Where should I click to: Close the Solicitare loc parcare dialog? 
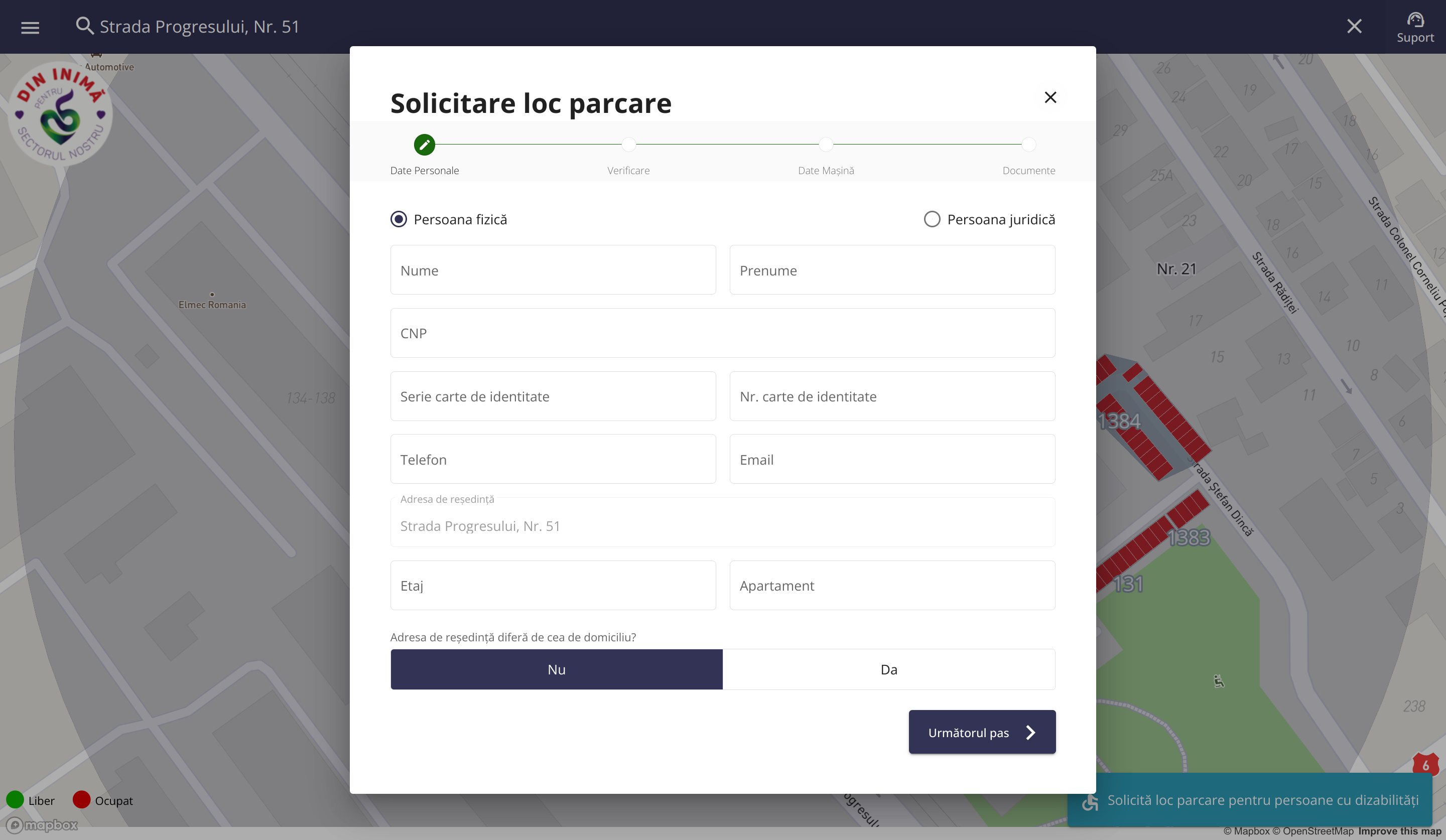(x=1049, y=97)
